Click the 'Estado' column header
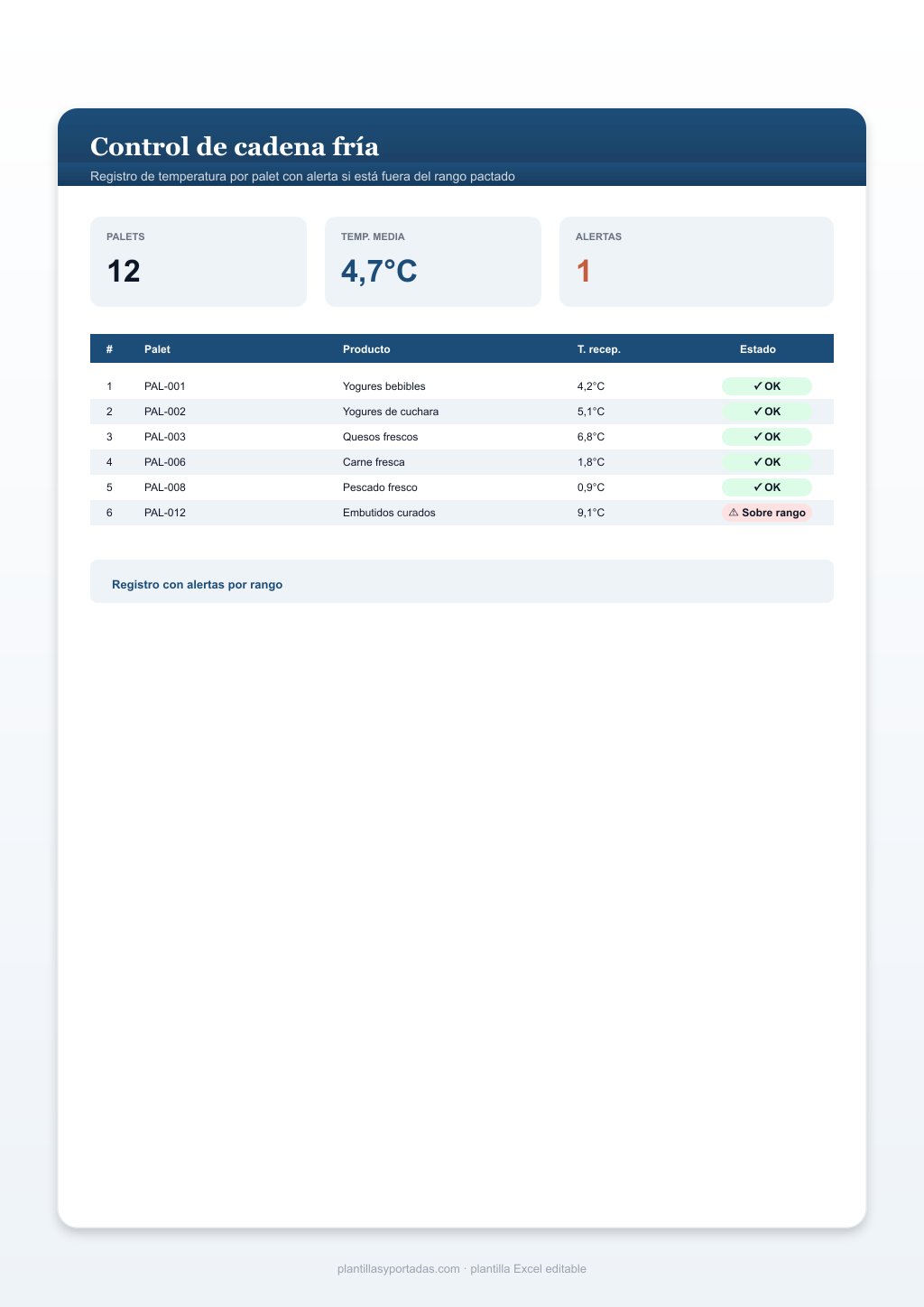 click(x=758, y=349)
